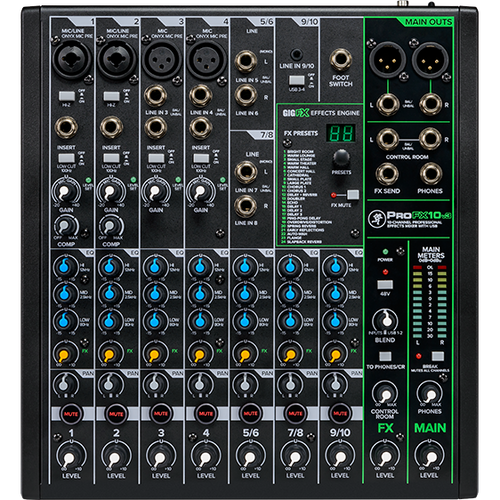Click the LINE IN 5 jack

[246, 62]
